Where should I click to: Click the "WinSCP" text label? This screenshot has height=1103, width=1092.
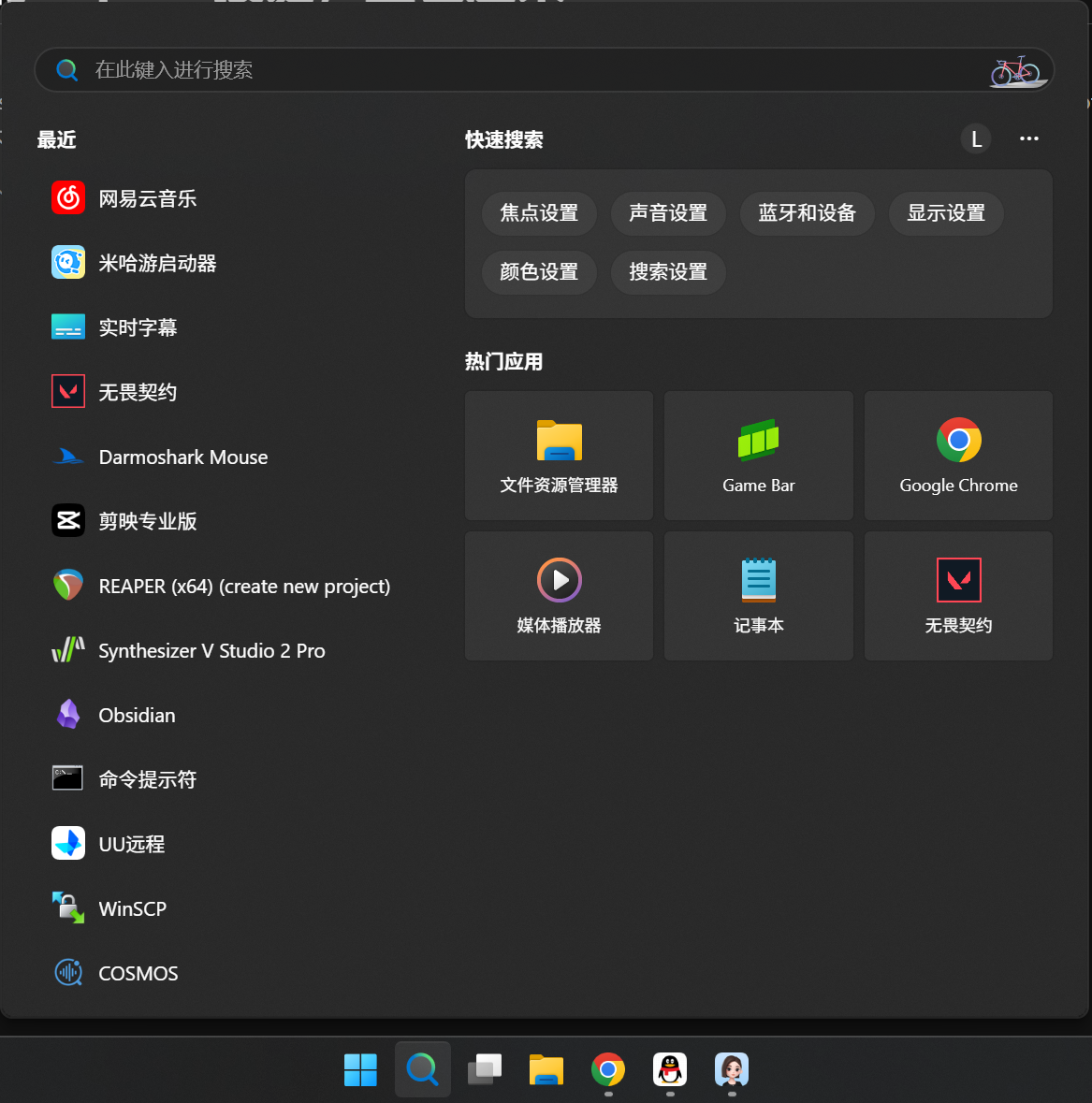(133, 908)
